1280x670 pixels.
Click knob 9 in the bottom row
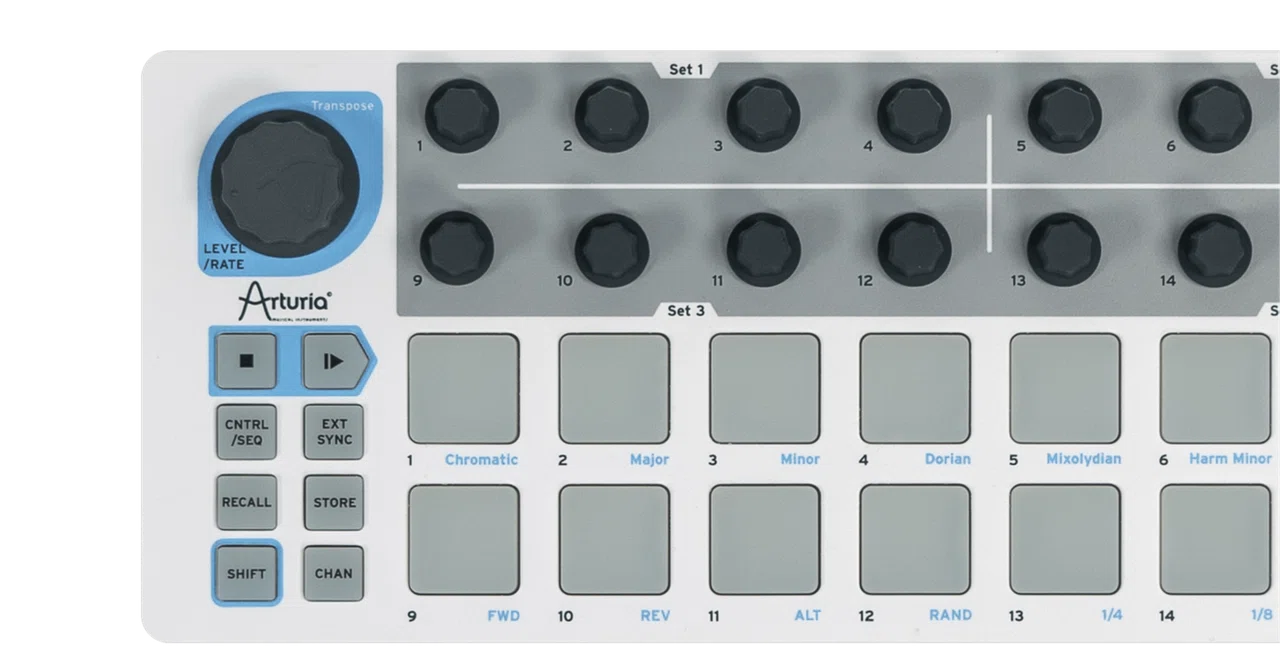click(457, 248)
